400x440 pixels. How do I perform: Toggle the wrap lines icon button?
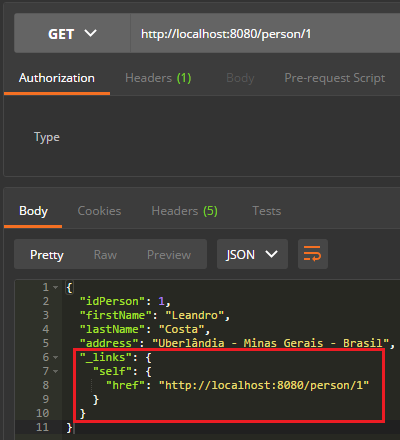[x=313, y=254]
